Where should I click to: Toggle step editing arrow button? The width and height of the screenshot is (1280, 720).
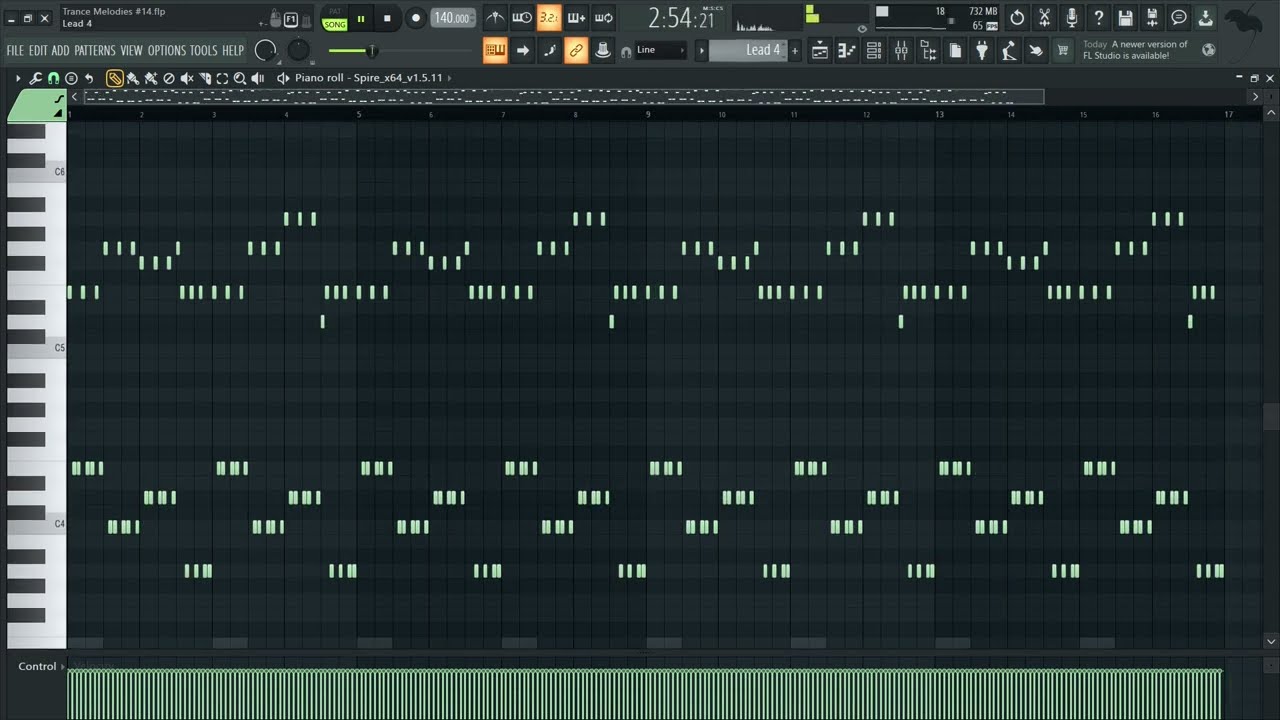[x=522, y=51]
